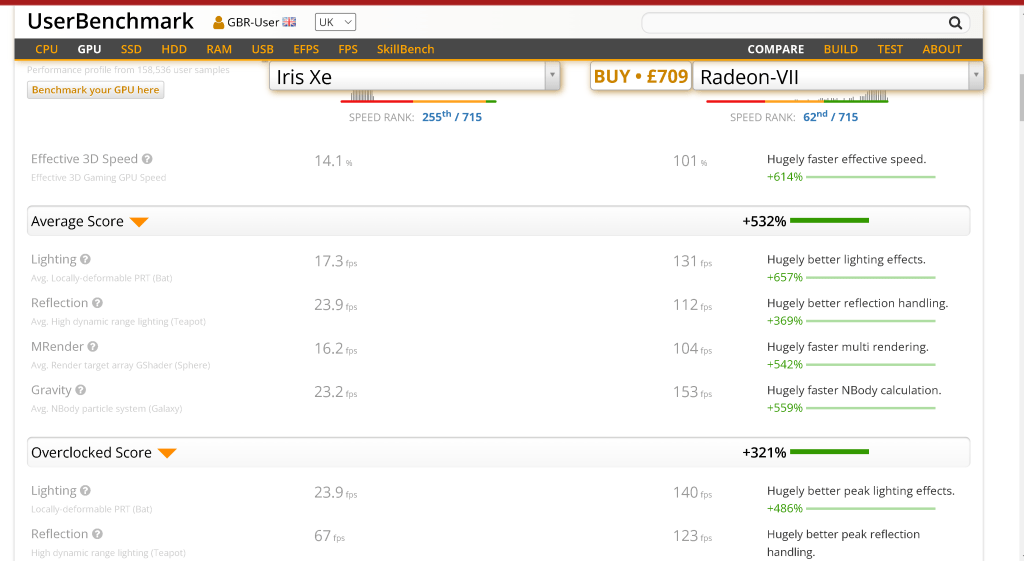Click Radeon-VII speed rank 62nd / 715

coord(831,116)
